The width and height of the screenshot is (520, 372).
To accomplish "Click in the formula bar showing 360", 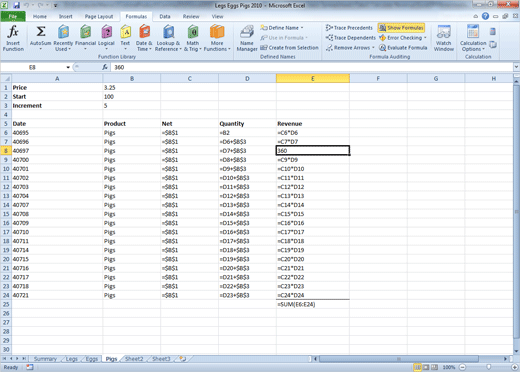I will (x=312, y=67).
